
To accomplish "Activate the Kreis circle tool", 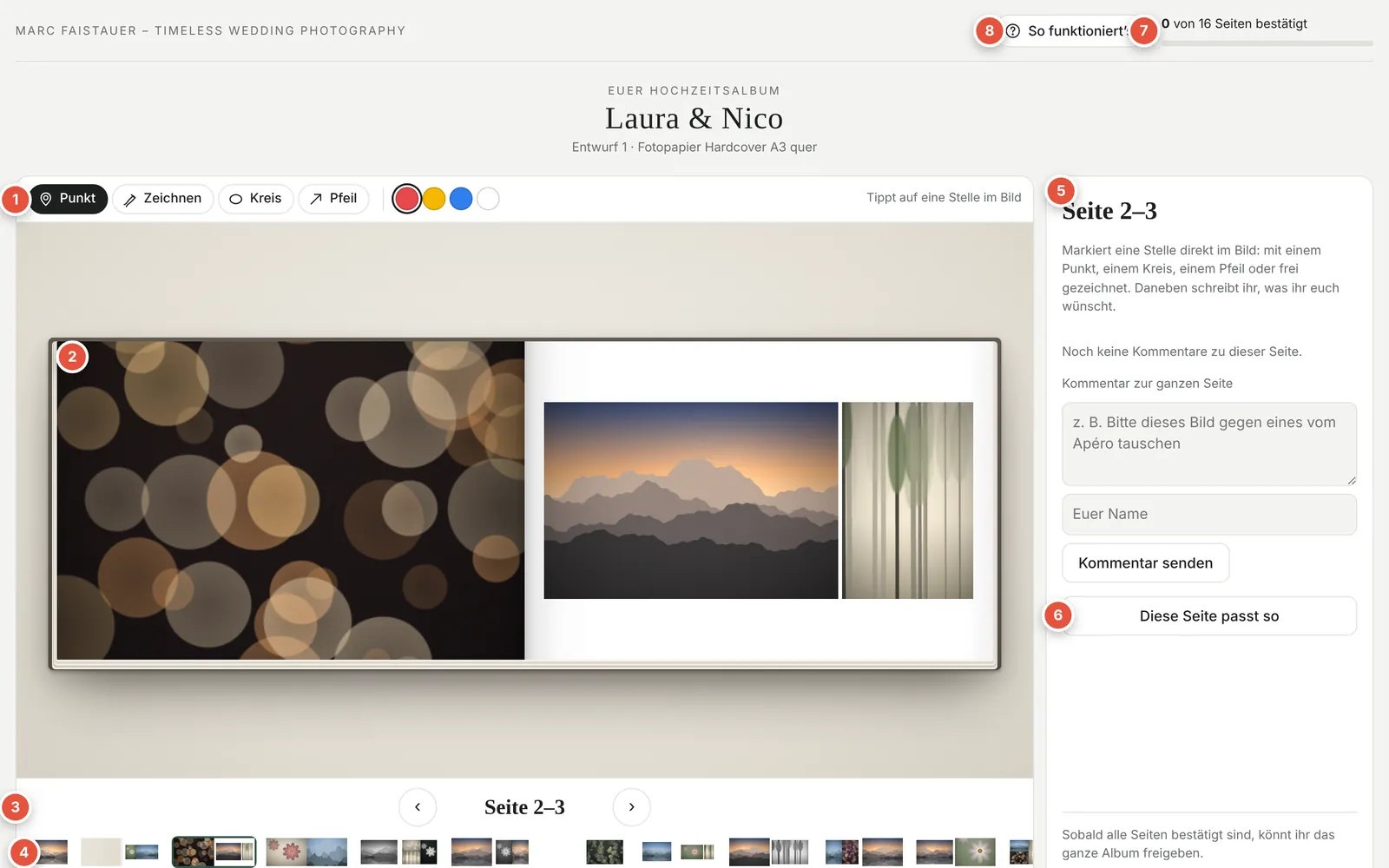I will point(256,199).
